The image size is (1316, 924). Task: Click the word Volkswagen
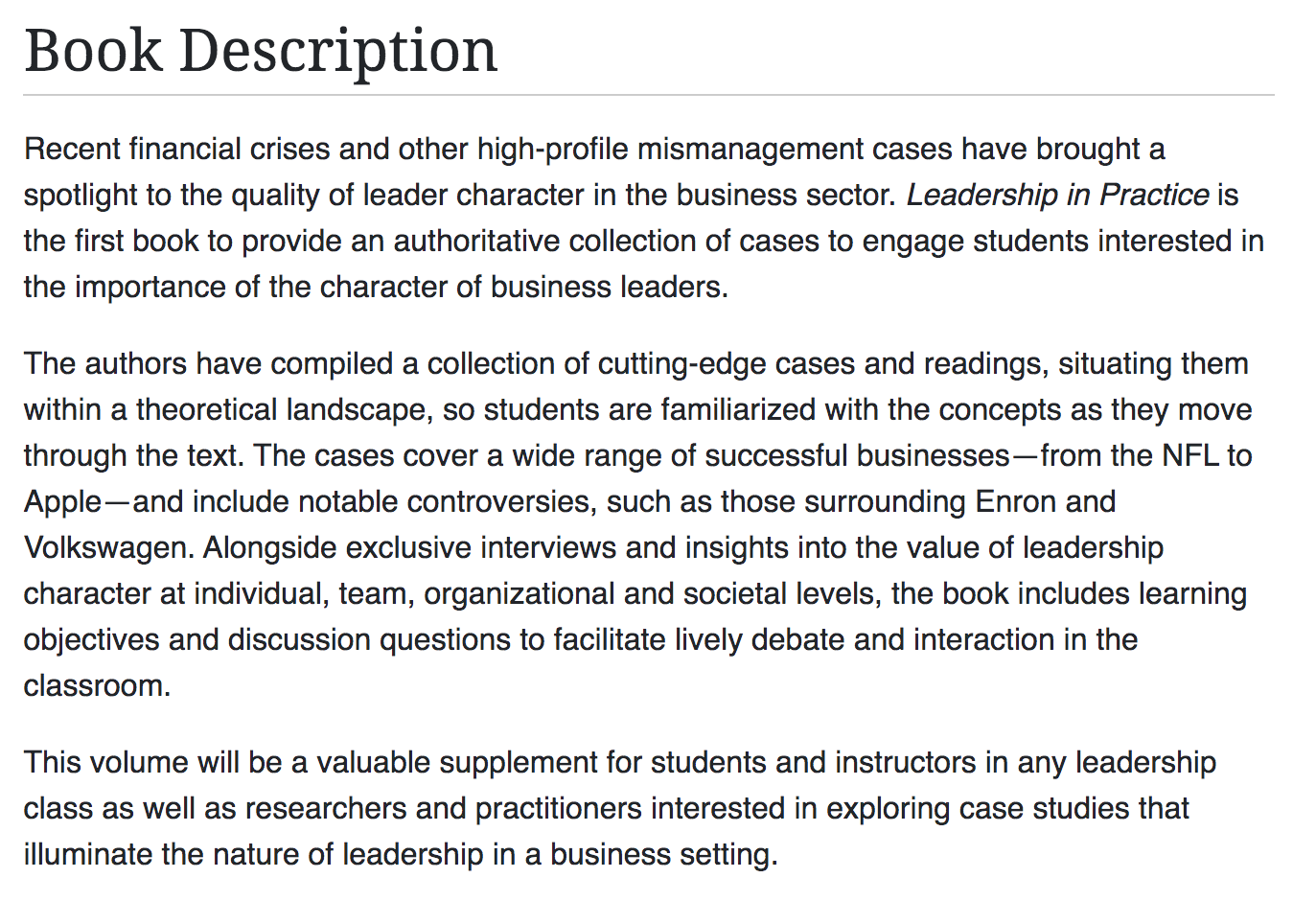(x=109, y=548)
